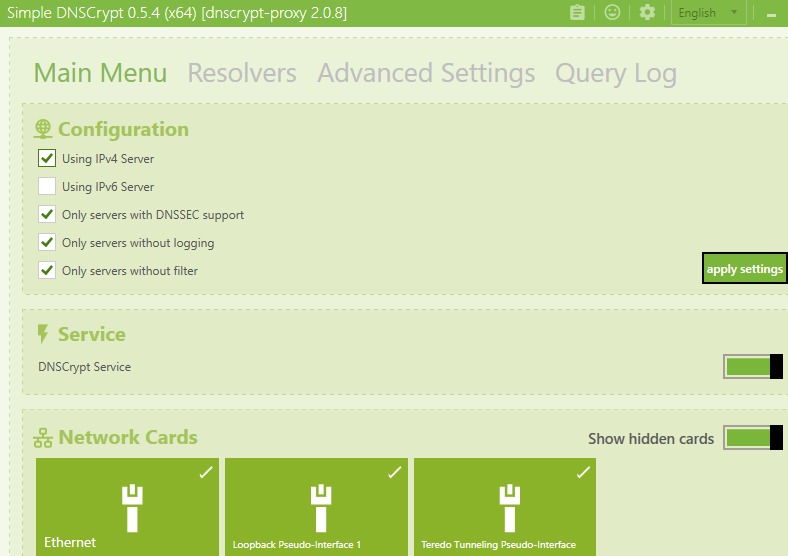This screenshot has width=788, height=556.
Task: Click the Only servers without logging label
Action: (138, 243)
